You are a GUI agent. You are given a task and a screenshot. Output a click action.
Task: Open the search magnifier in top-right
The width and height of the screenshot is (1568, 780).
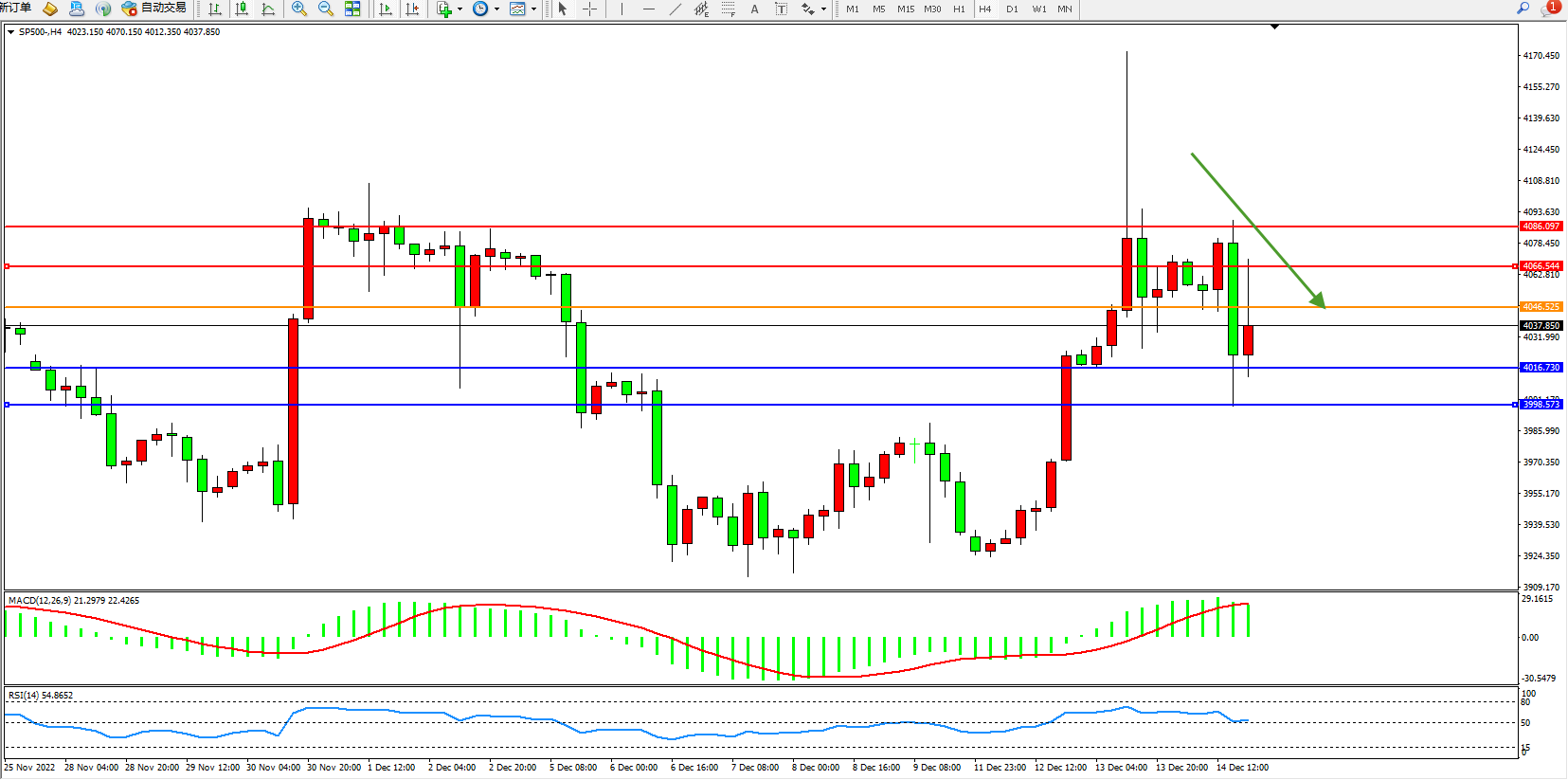click(1523, 9)
